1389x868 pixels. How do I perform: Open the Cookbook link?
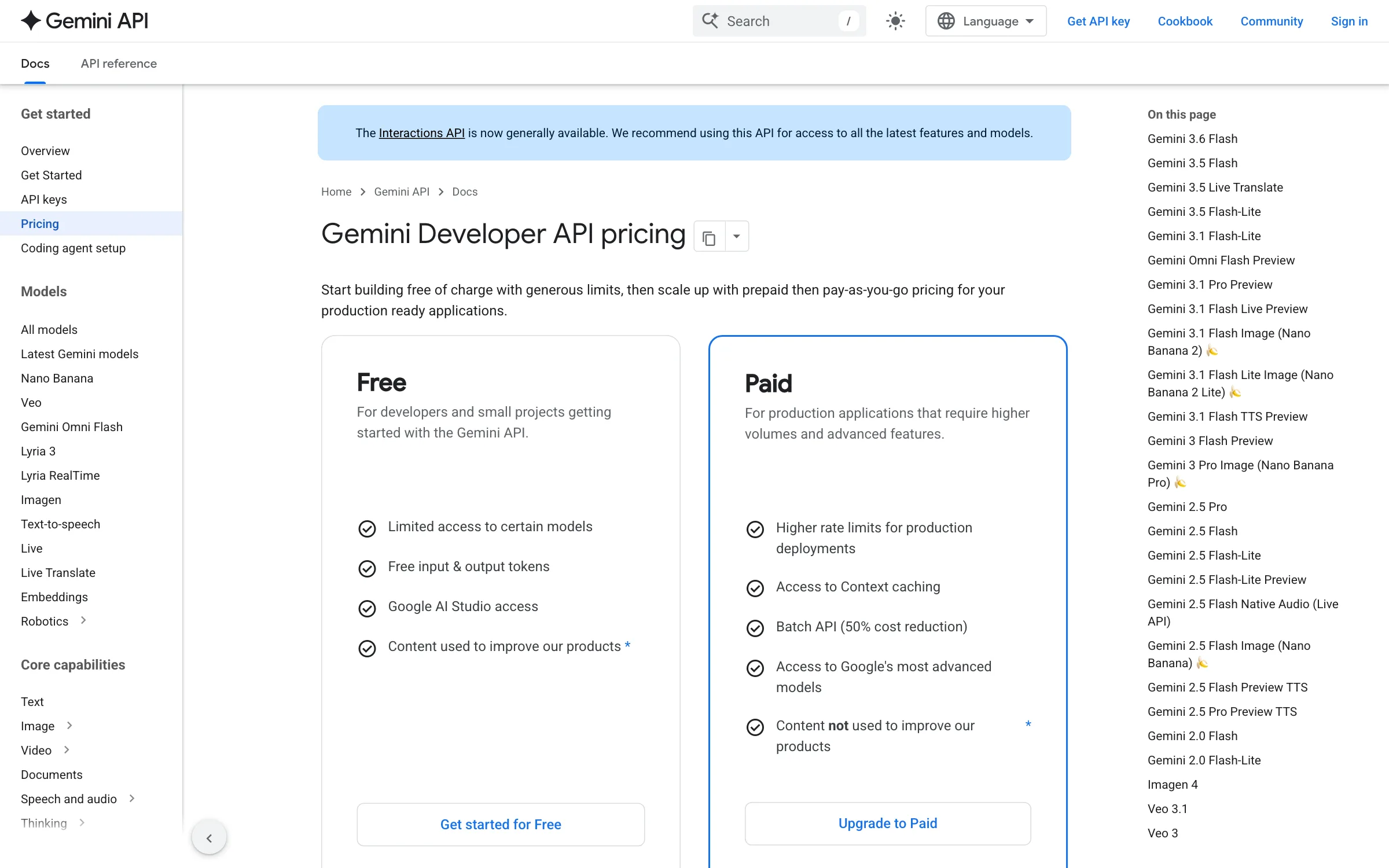tap(1185, 21)
